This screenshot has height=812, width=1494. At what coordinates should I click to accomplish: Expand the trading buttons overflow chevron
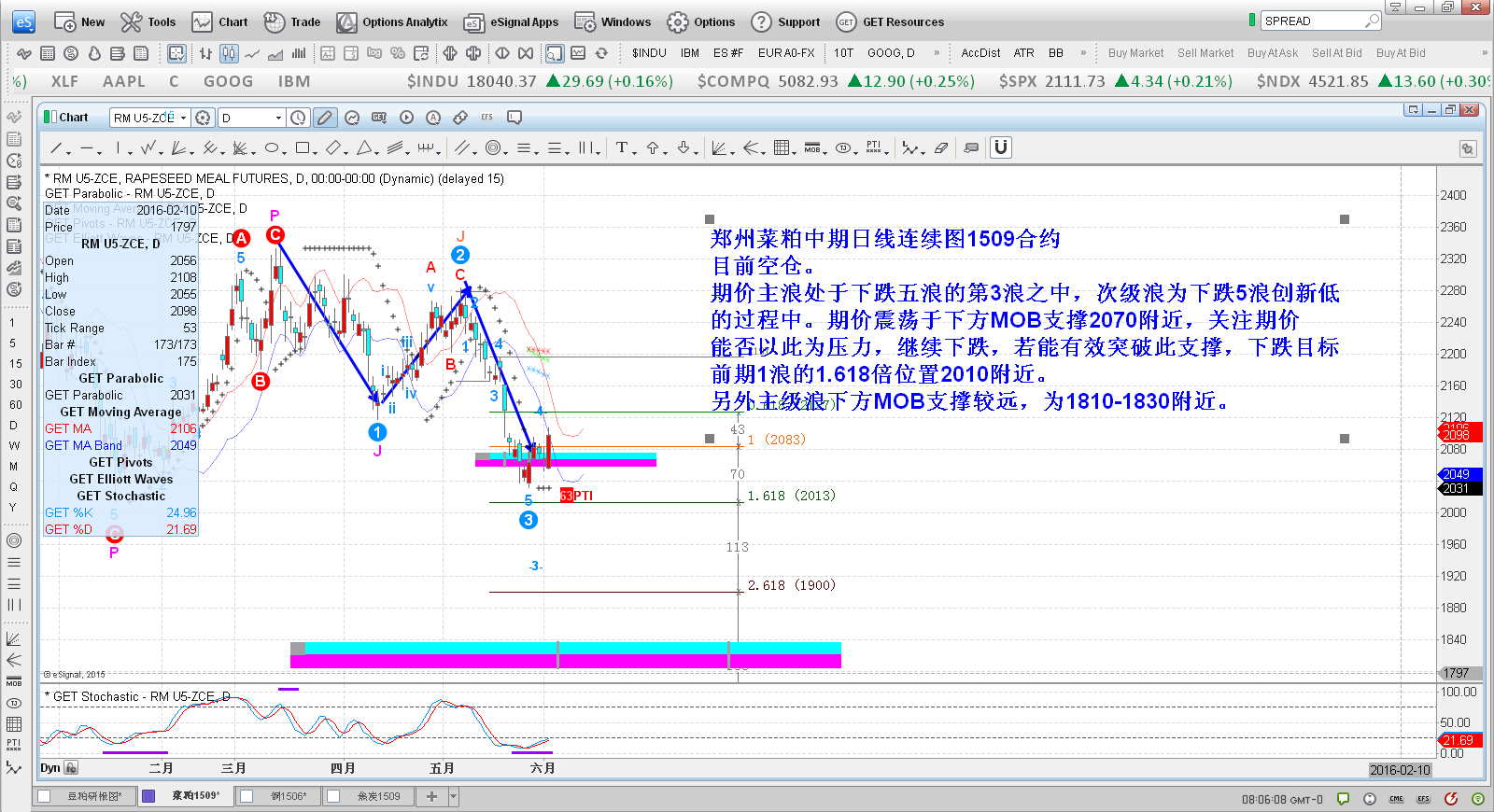click(x=1484, y=53)
